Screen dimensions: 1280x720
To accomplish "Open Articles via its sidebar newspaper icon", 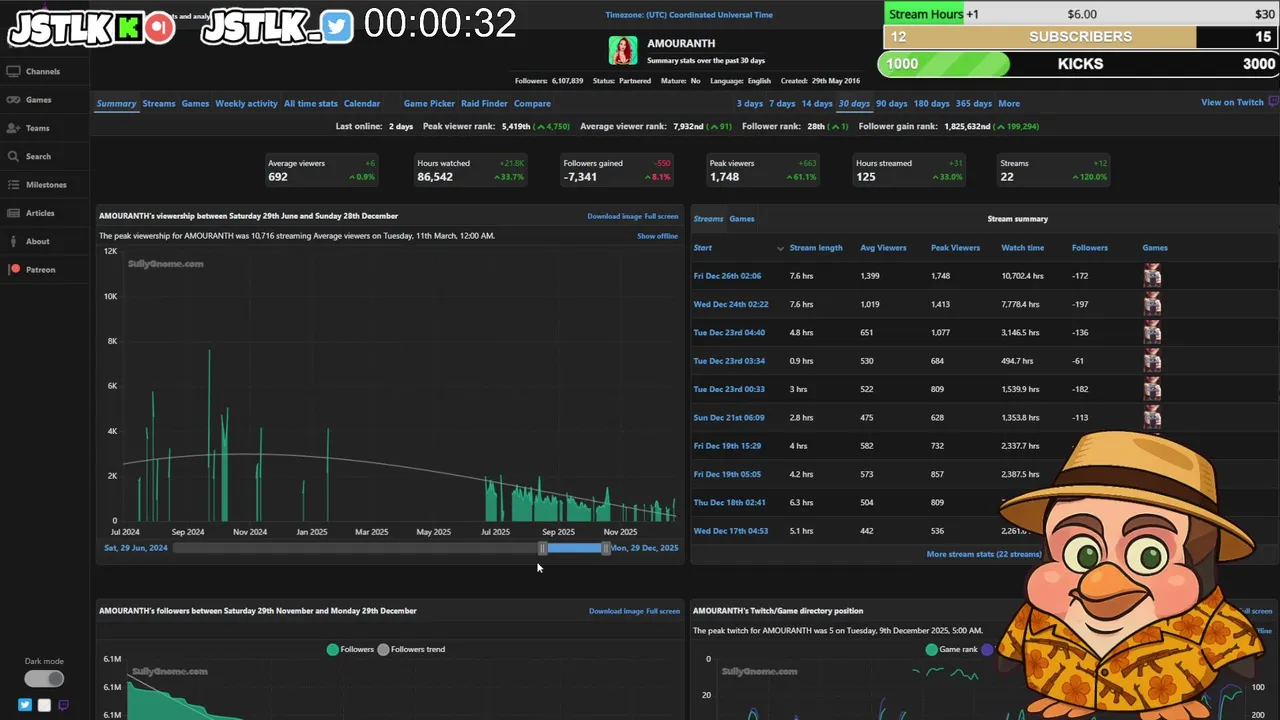I will coord(14,213).
